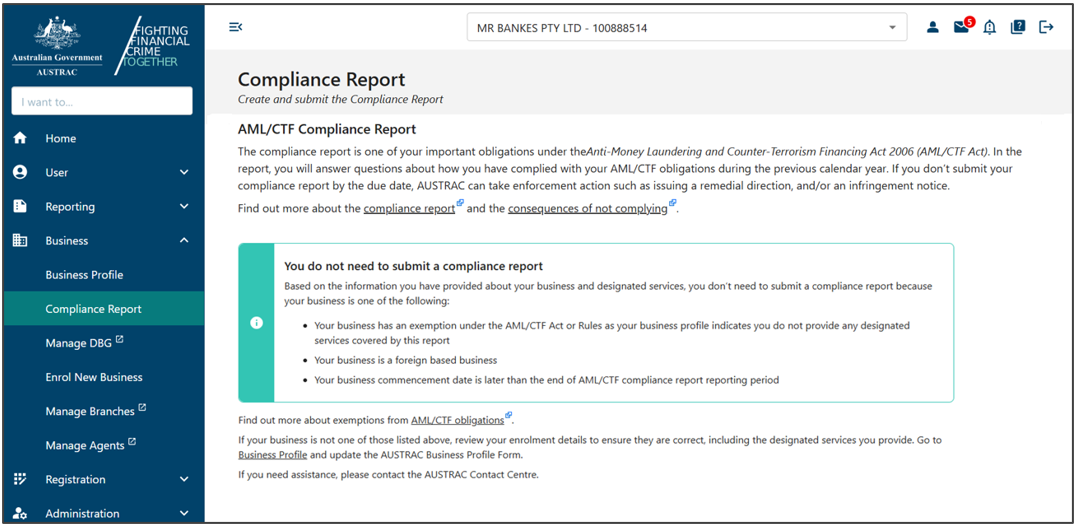Open the mail inbox with 5 unread
Image resolution: width=1079 pixels, height=531 pixels.
(963, 27)
